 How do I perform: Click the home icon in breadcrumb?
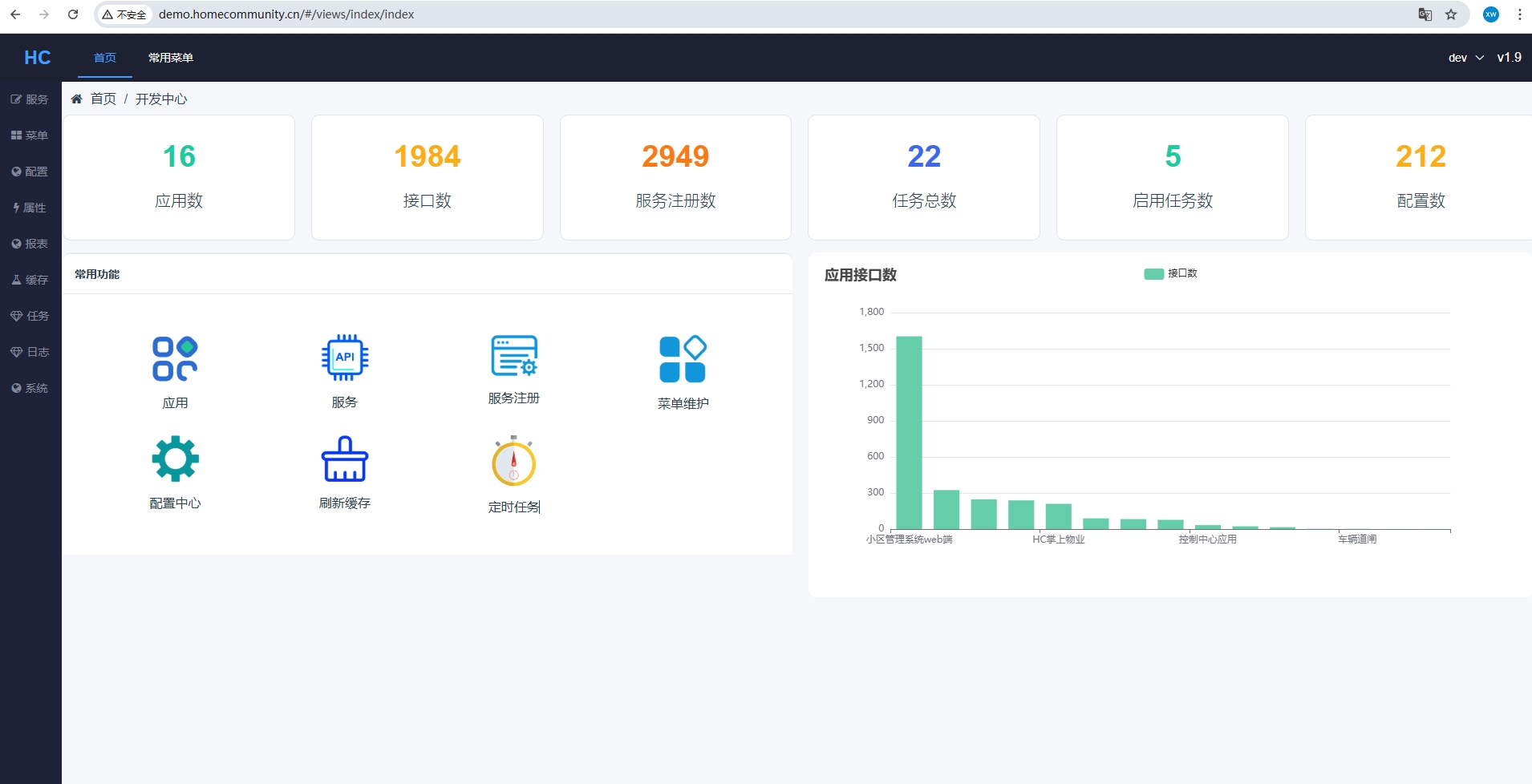coord(77,99)
